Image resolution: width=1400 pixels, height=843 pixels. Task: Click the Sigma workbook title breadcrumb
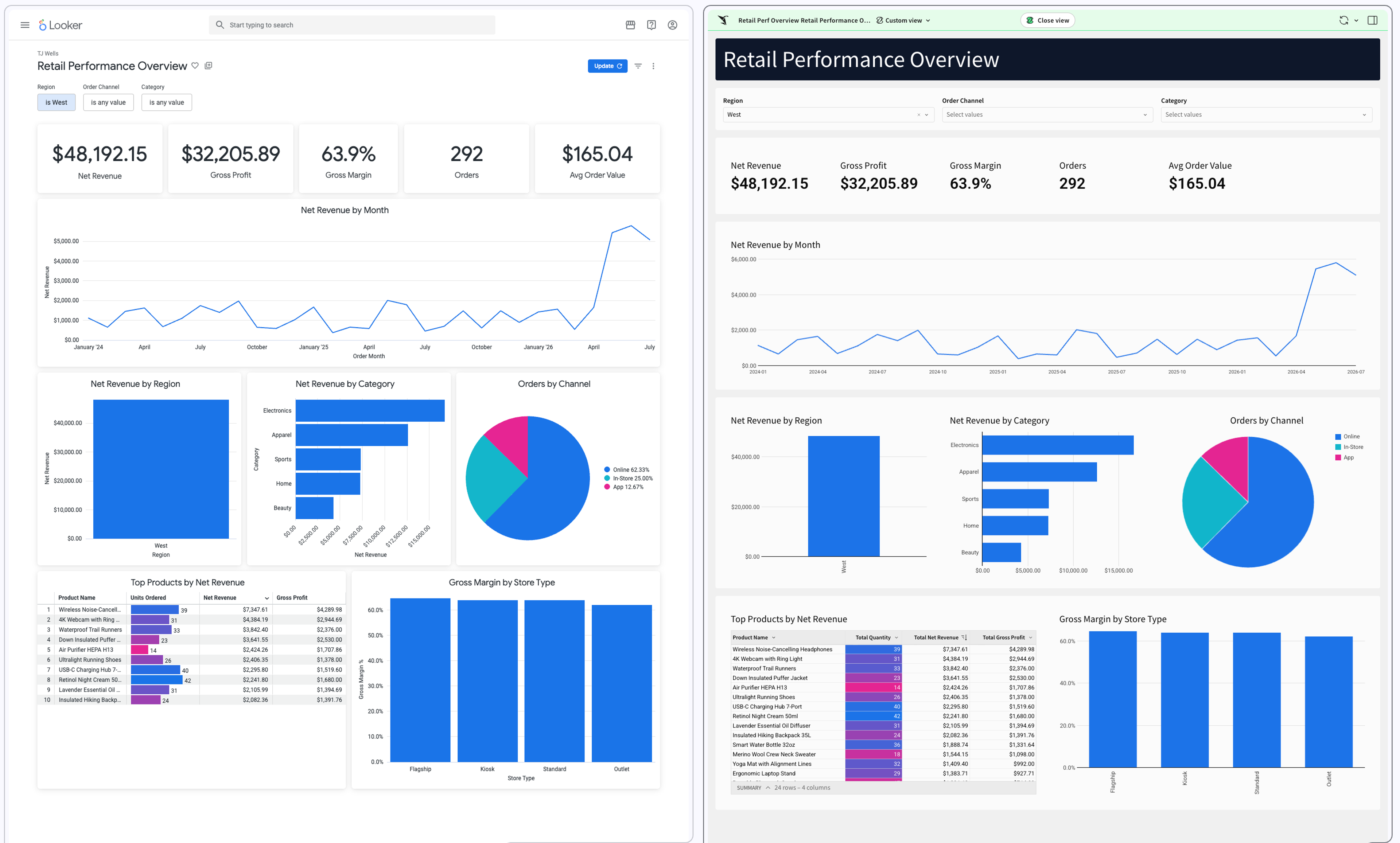[x=804, y=20]
